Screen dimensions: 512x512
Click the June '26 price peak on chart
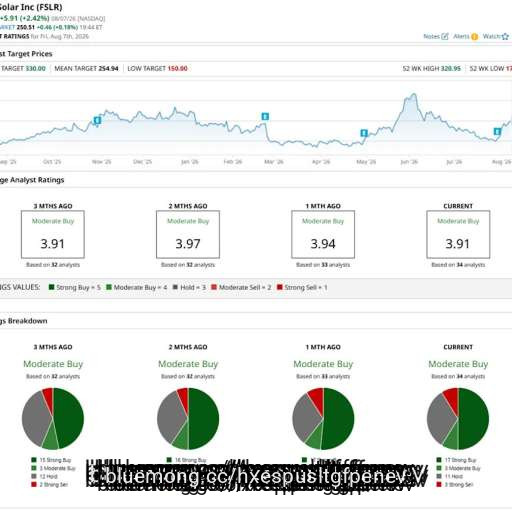click(x=414, y=95)
